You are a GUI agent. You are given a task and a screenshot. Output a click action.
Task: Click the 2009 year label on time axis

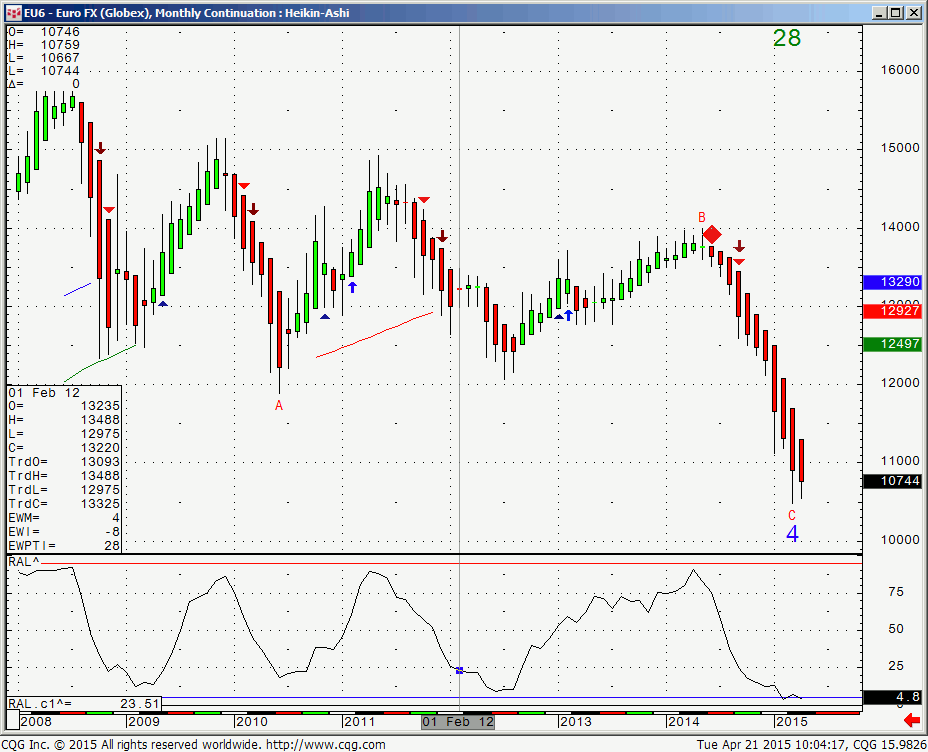coord(144,722)
